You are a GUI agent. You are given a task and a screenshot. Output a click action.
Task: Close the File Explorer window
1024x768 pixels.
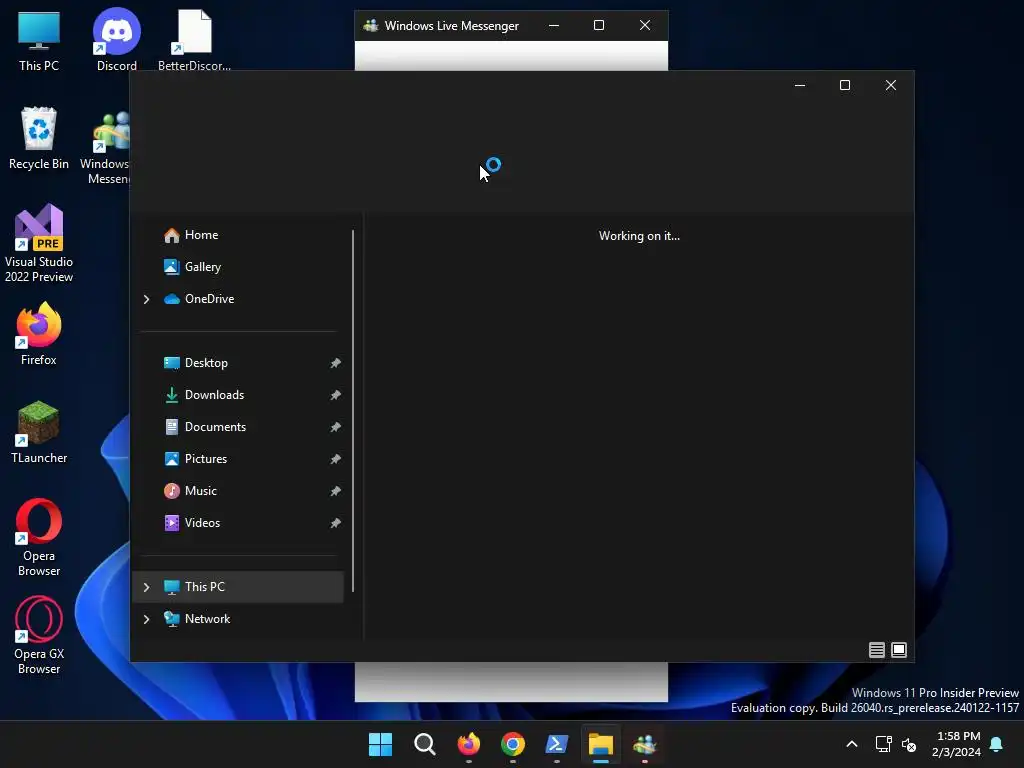891,86
